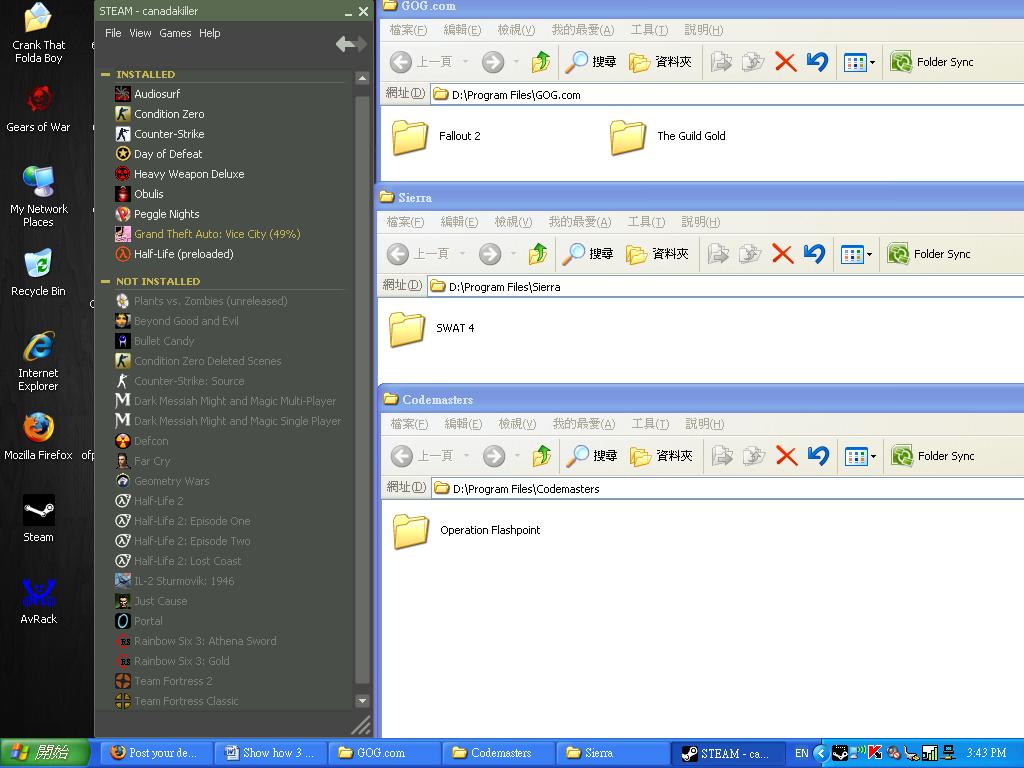Collapse the INSTALLED games section
Image resolution: width=1024 pixels, height=768 pixels.
coord(105,74)
